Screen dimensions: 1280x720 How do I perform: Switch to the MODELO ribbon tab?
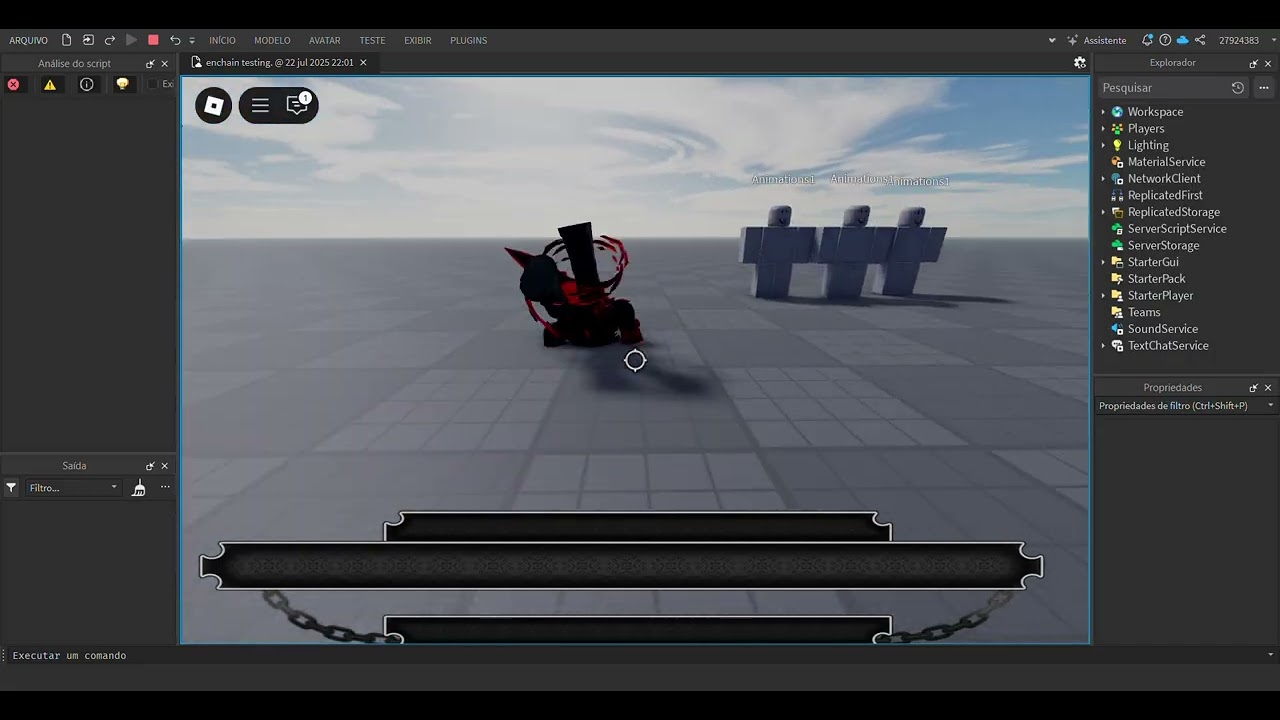[272, 40]
